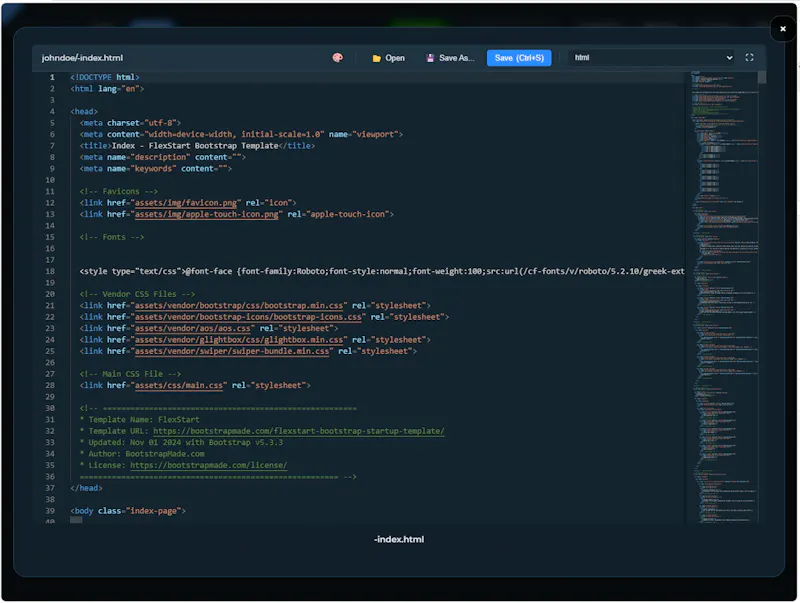Click the 'Updated: Nov 01 2024' comment line

tap(181, 442)
